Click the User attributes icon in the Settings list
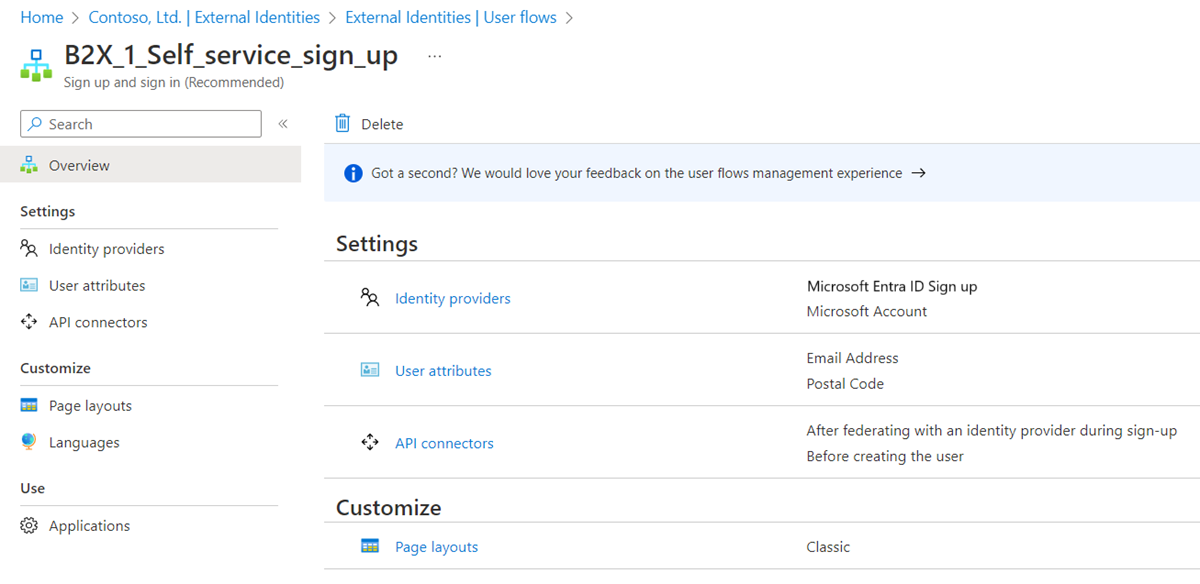The height and width of the screenshot is (584, 1200). click(x=370, y=370)
